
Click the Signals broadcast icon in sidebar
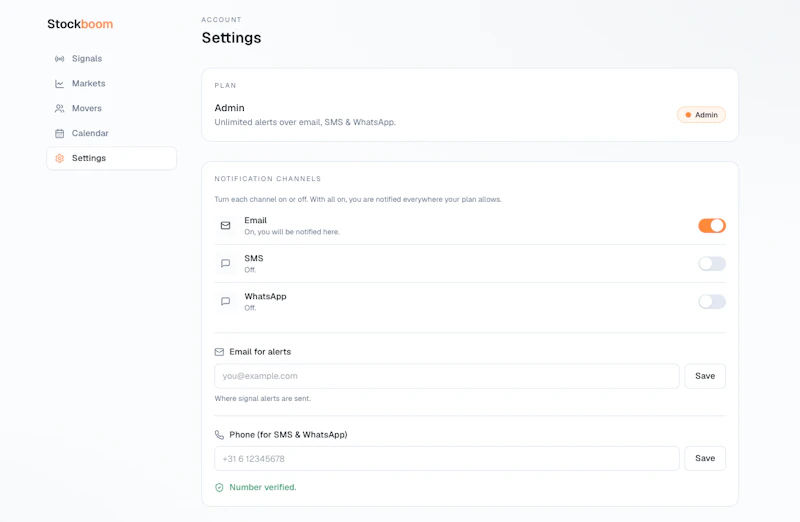click(x=60, y=59)
